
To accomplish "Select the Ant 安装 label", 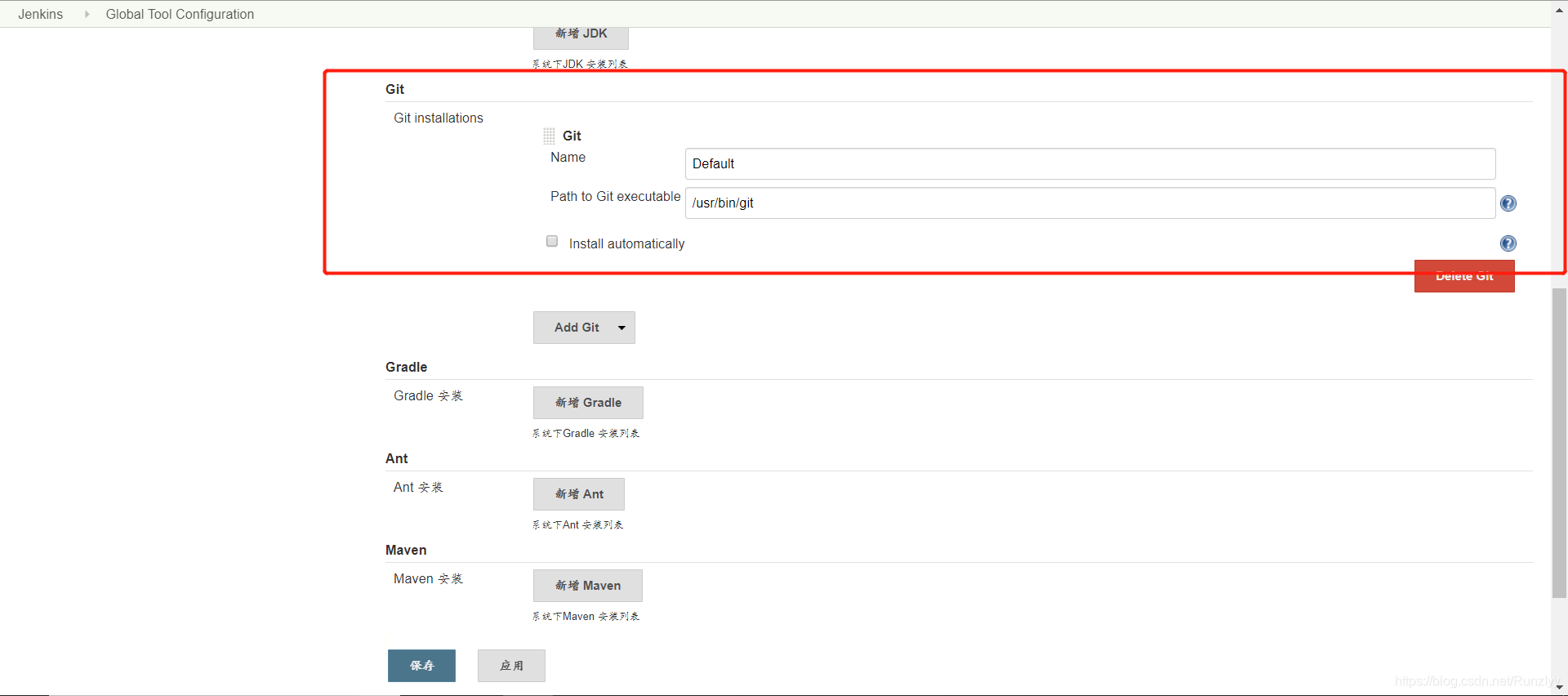I will (418, 487).
